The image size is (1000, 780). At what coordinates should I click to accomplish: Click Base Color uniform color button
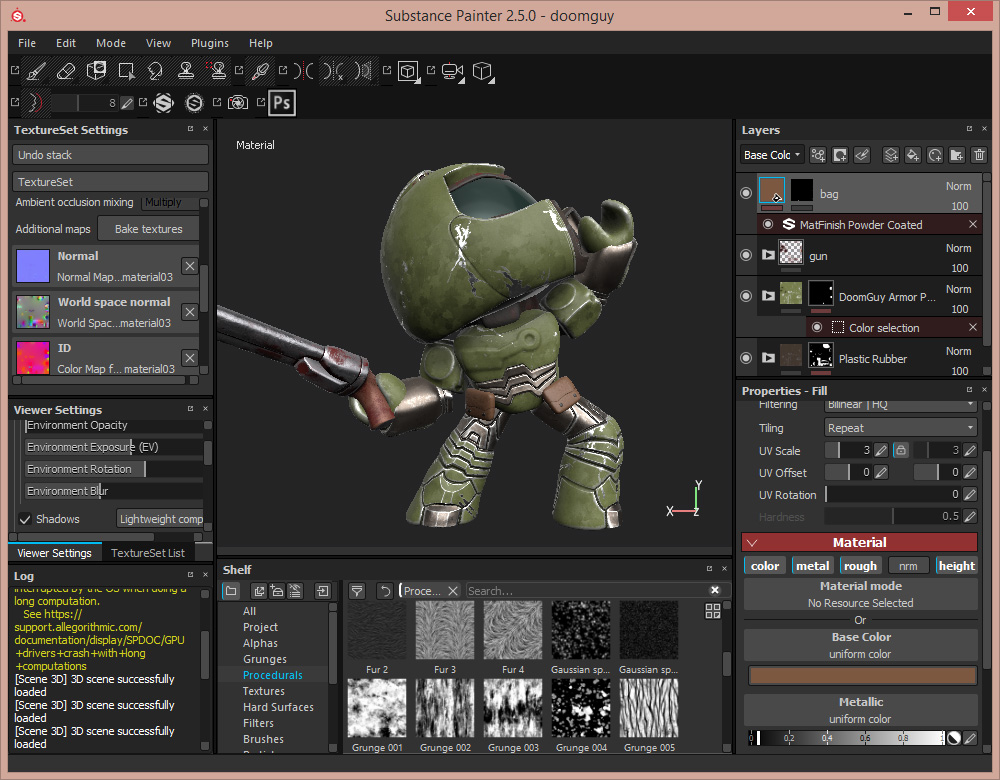point(860,645)
